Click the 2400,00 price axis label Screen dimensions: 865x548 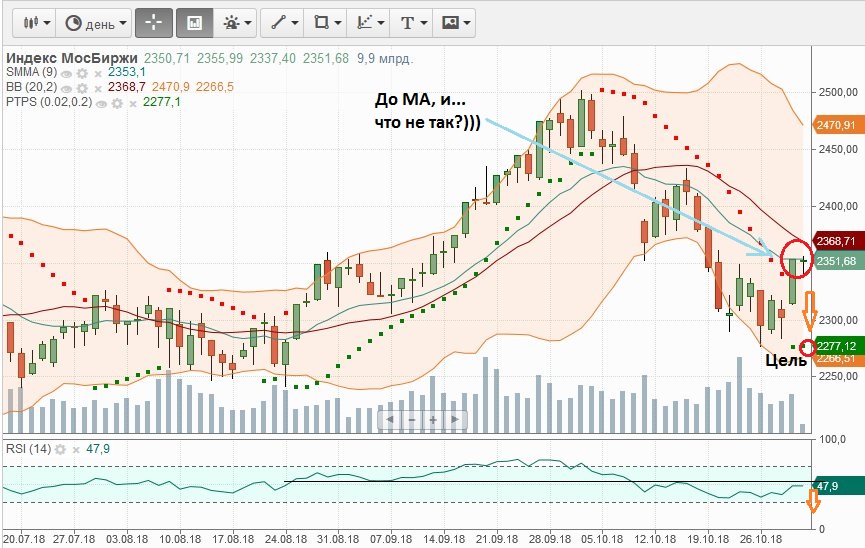pyautogui.click(x=838, y=206)
